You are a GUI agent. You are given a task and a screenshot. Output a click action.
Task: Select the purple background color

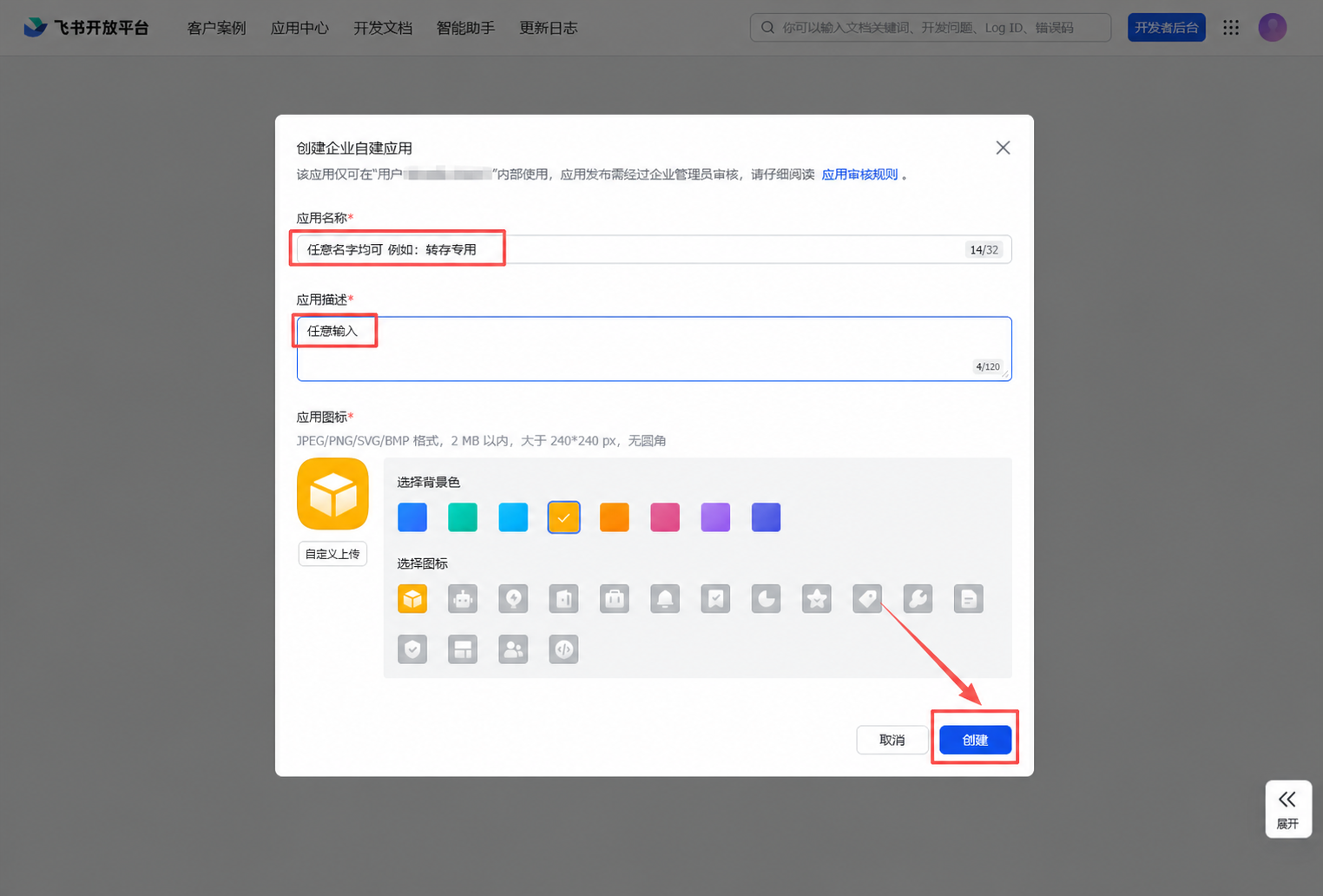715,517
